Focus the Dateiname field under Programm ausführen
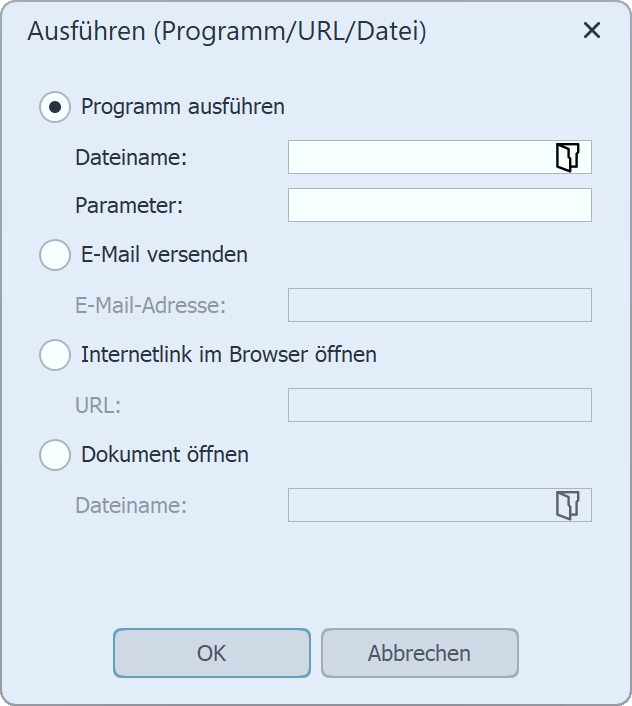632x706 pixels. coord(418,157)
